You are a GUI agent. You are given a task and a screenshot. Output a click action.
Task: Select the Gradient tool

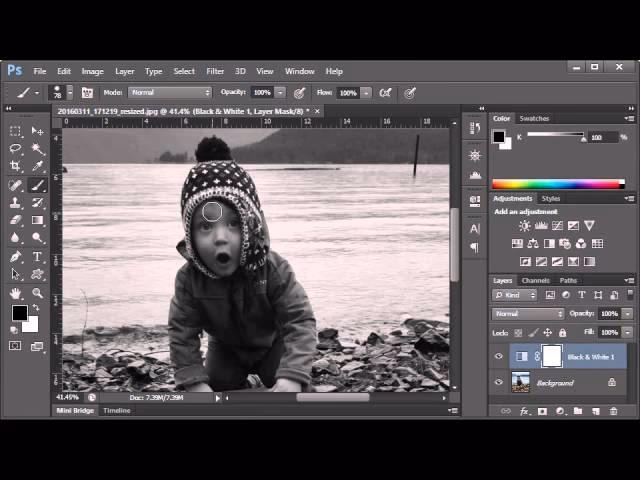pyautogui.click(x=37, y=220)
